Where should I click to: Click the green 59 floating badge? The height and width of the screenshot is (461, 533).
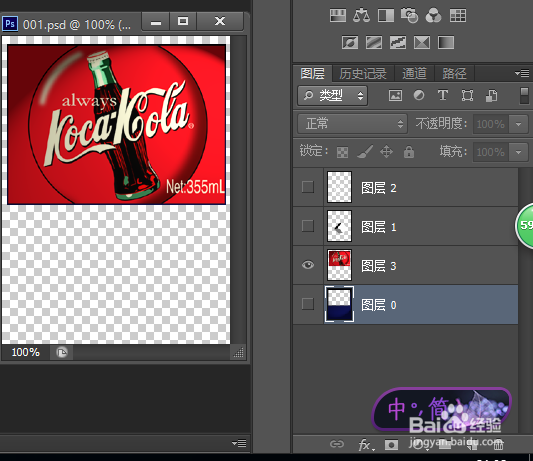point(525,225)
